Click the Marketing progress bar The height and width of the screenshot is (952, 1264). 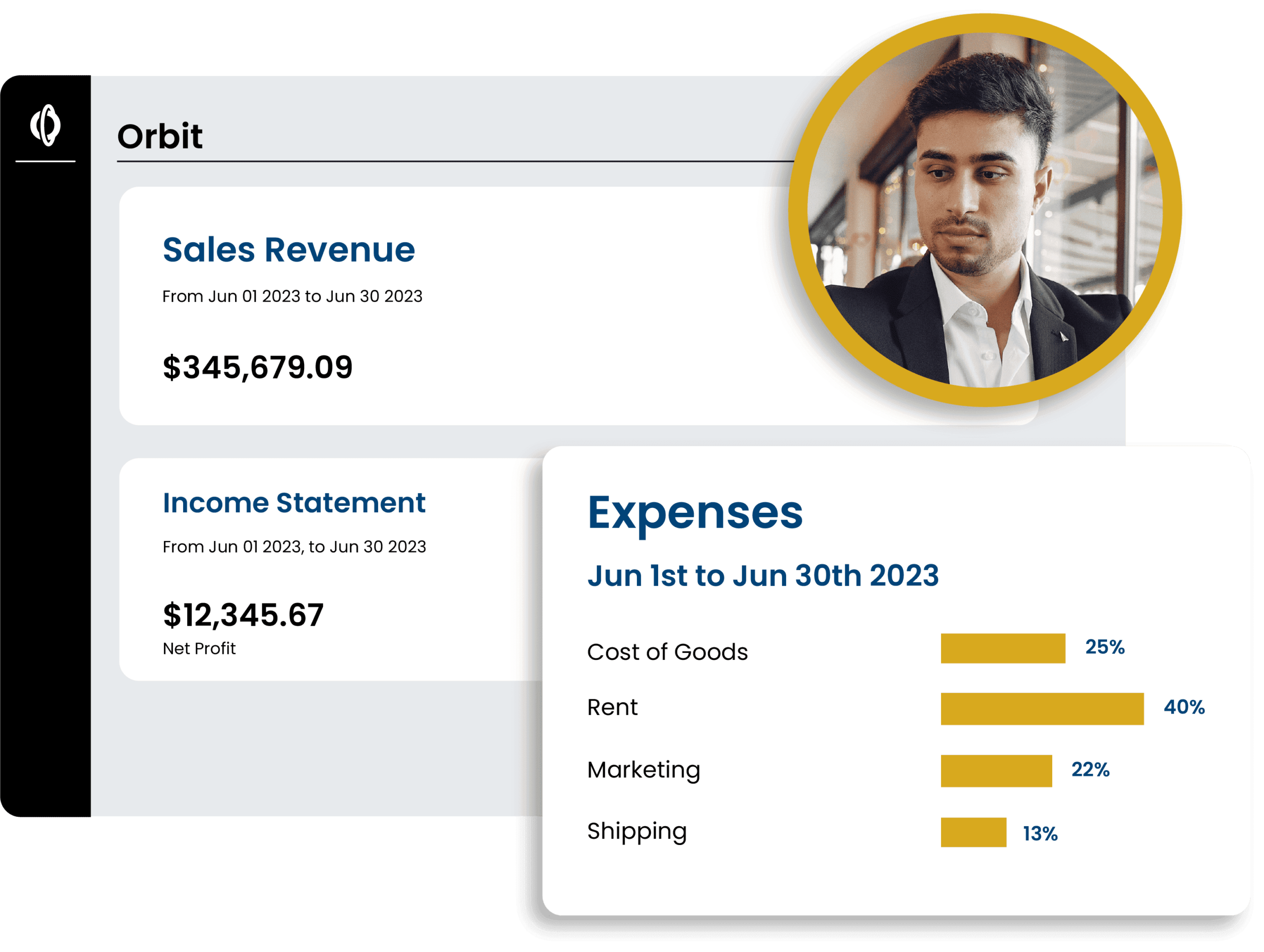(996, 771)
